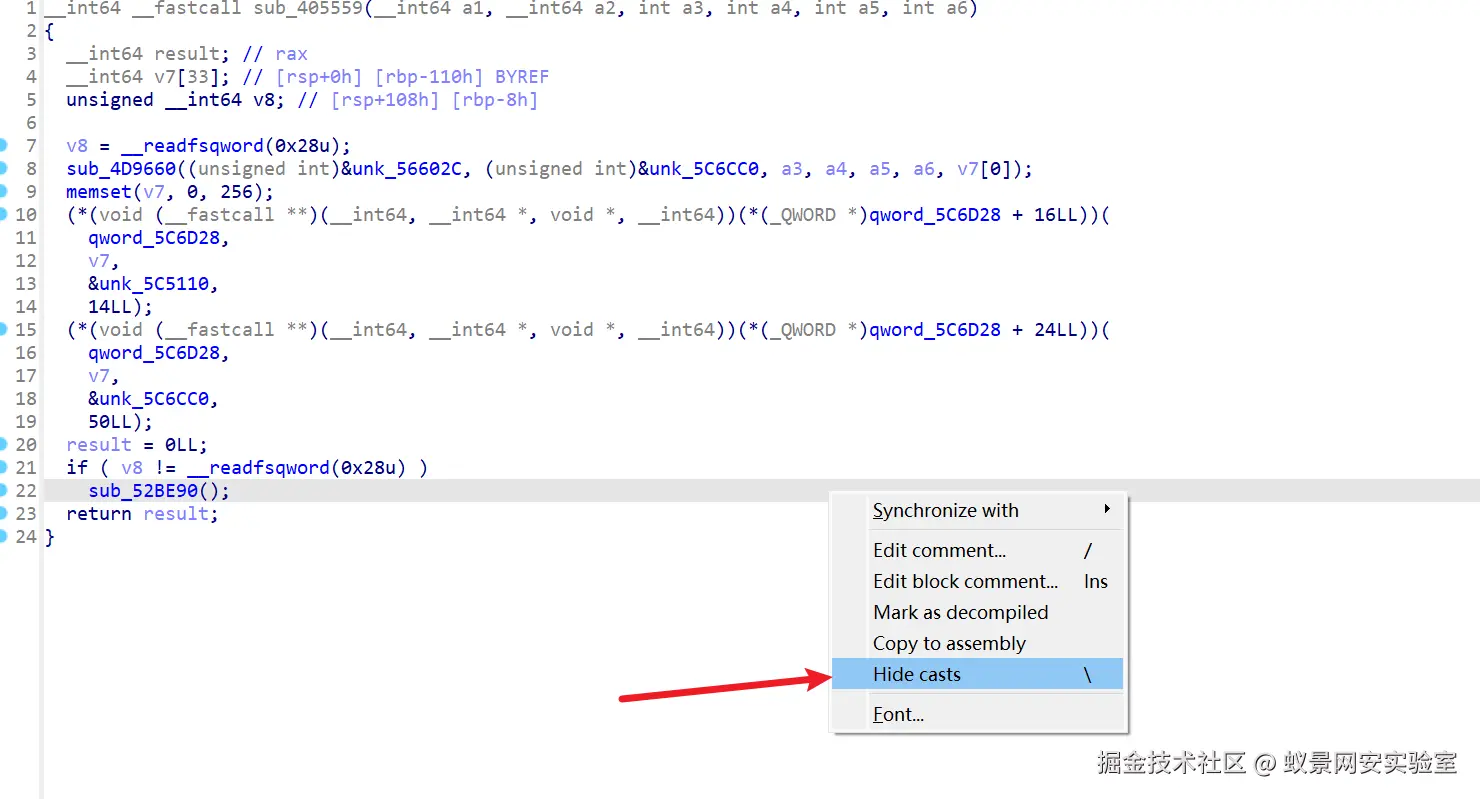Toggle breakpoint dot on line 22

click(4, 491)
